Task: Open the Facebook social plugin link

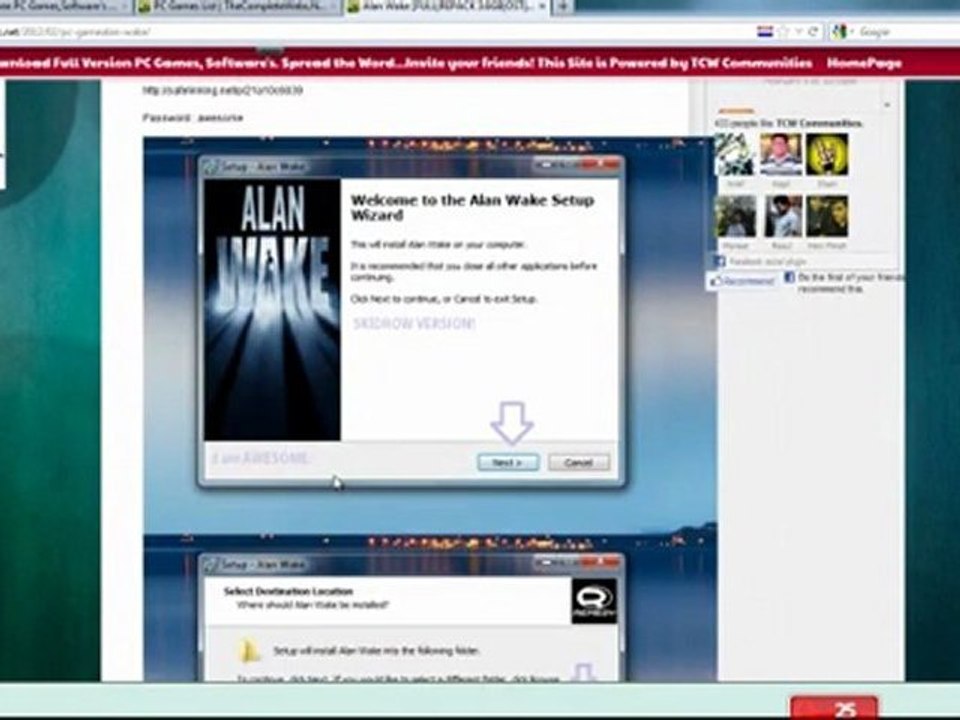Action: click(767, 261)
